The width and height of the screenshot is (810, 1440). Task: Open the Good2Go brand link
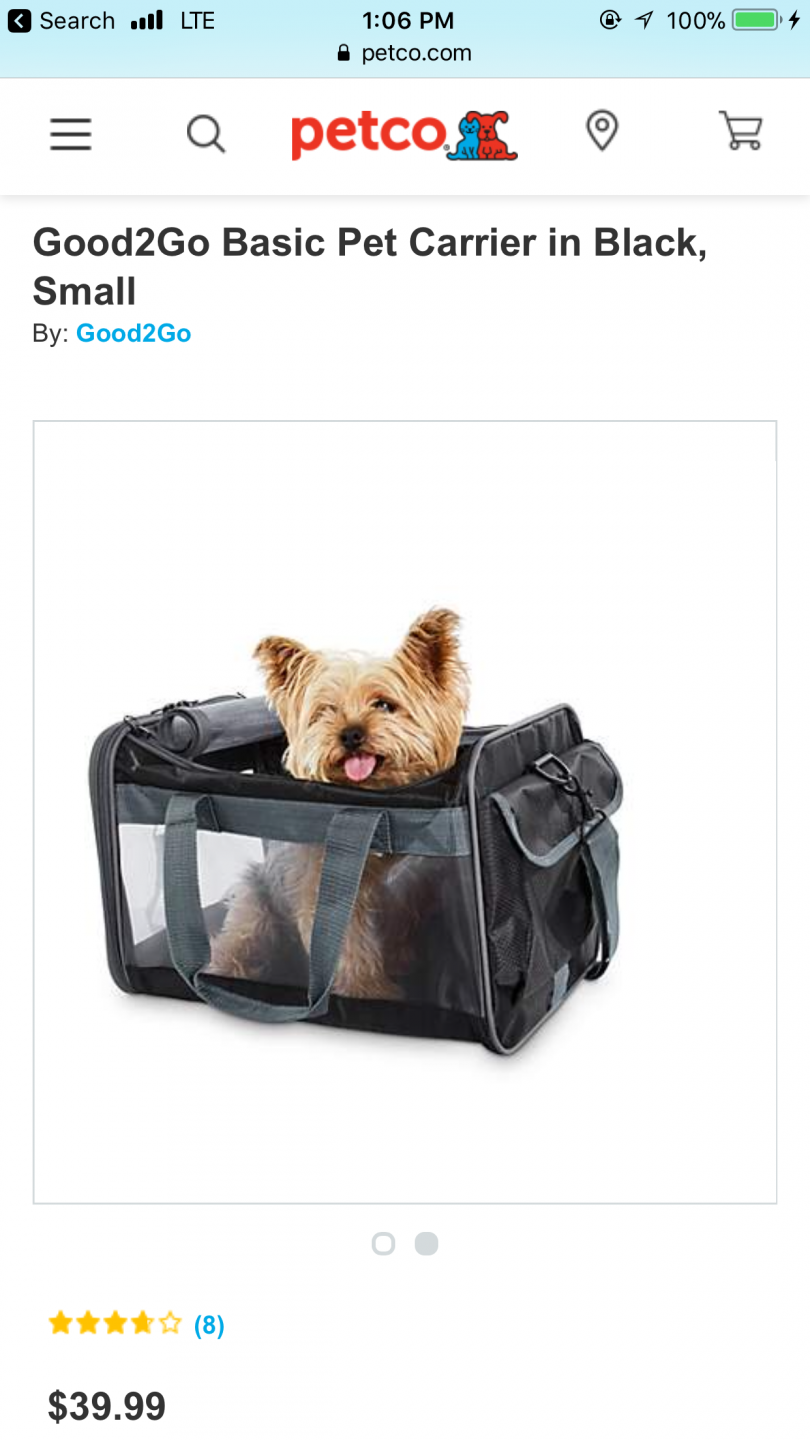[x=133, y=333]
